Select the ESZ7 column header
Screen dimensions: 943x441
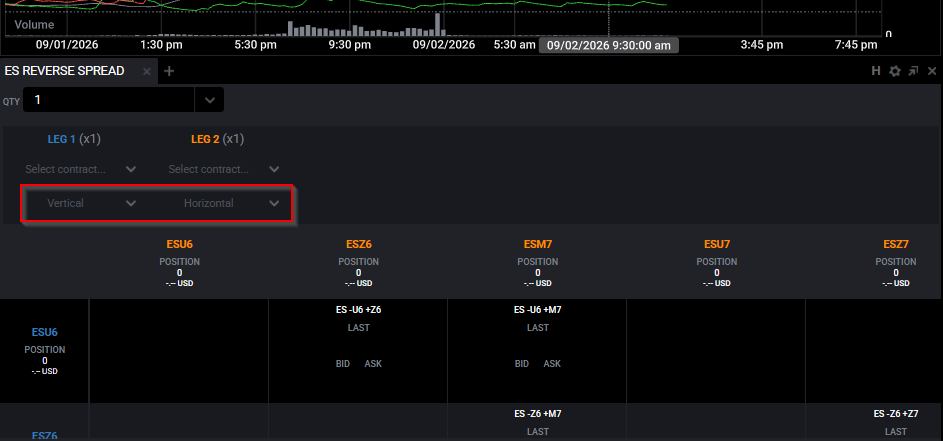click(x=896, y=244)
